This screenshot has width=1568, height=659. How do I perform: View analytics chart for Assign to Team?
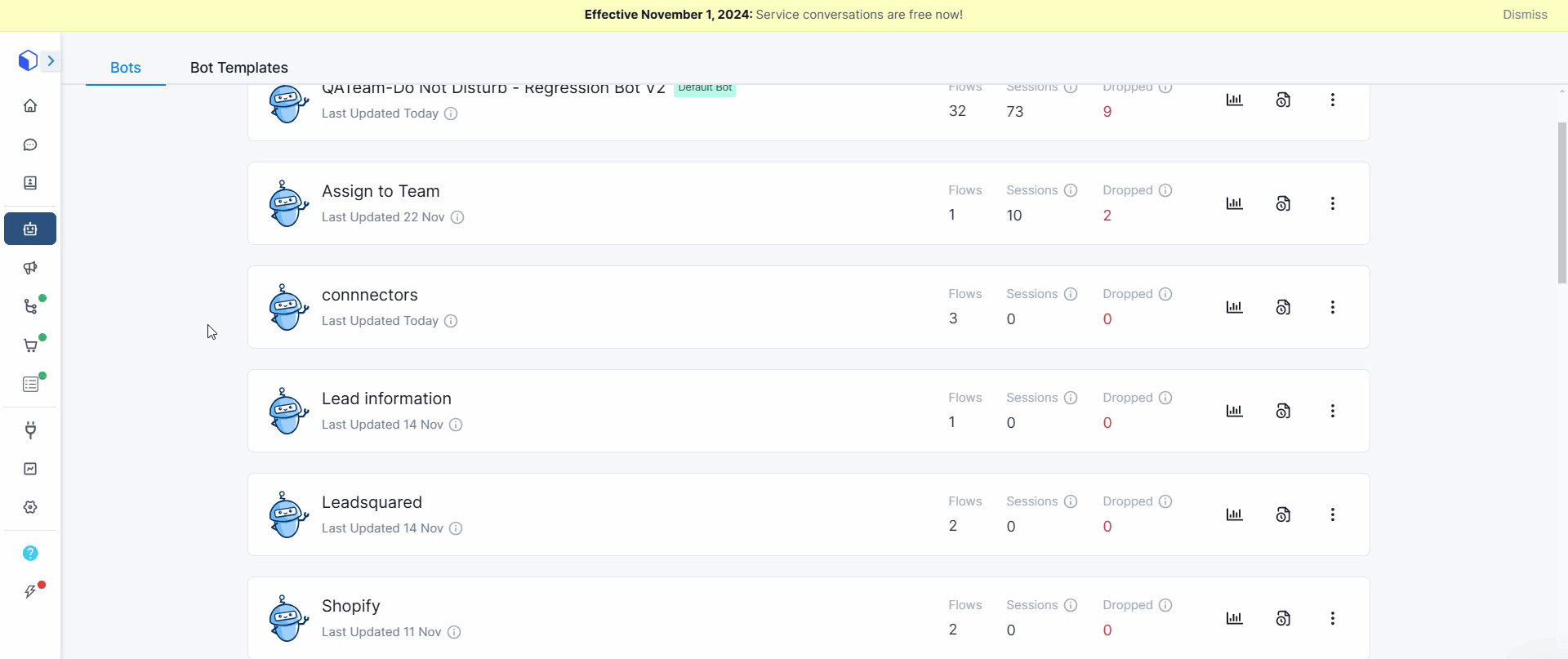coord(1234,203)
